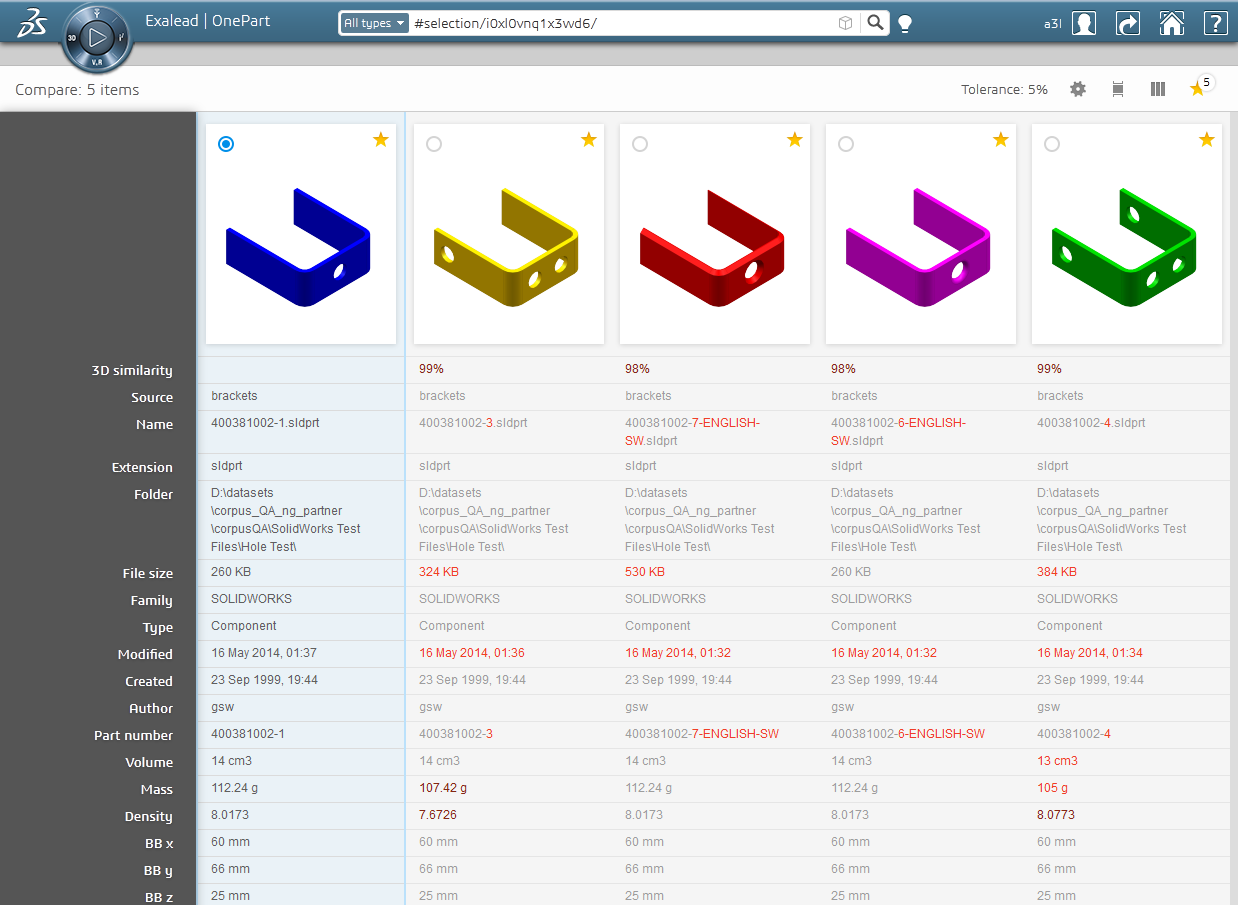This screenshot has width=1238, height=905.
Task: Click the search magnifier icon
Action: tap(875, 23)
